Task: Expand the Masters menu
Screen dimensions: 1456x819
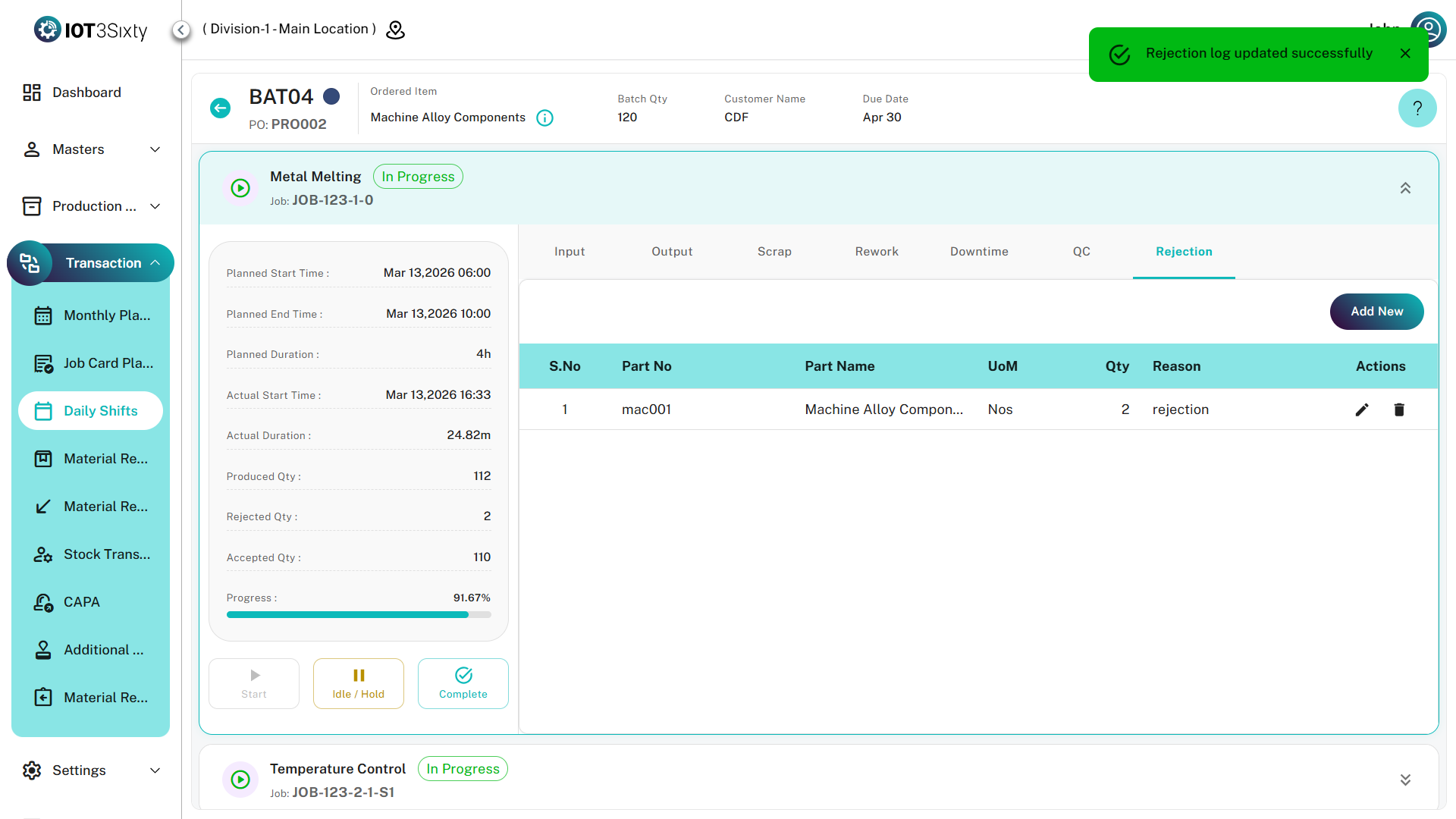Action: point(91,149)
